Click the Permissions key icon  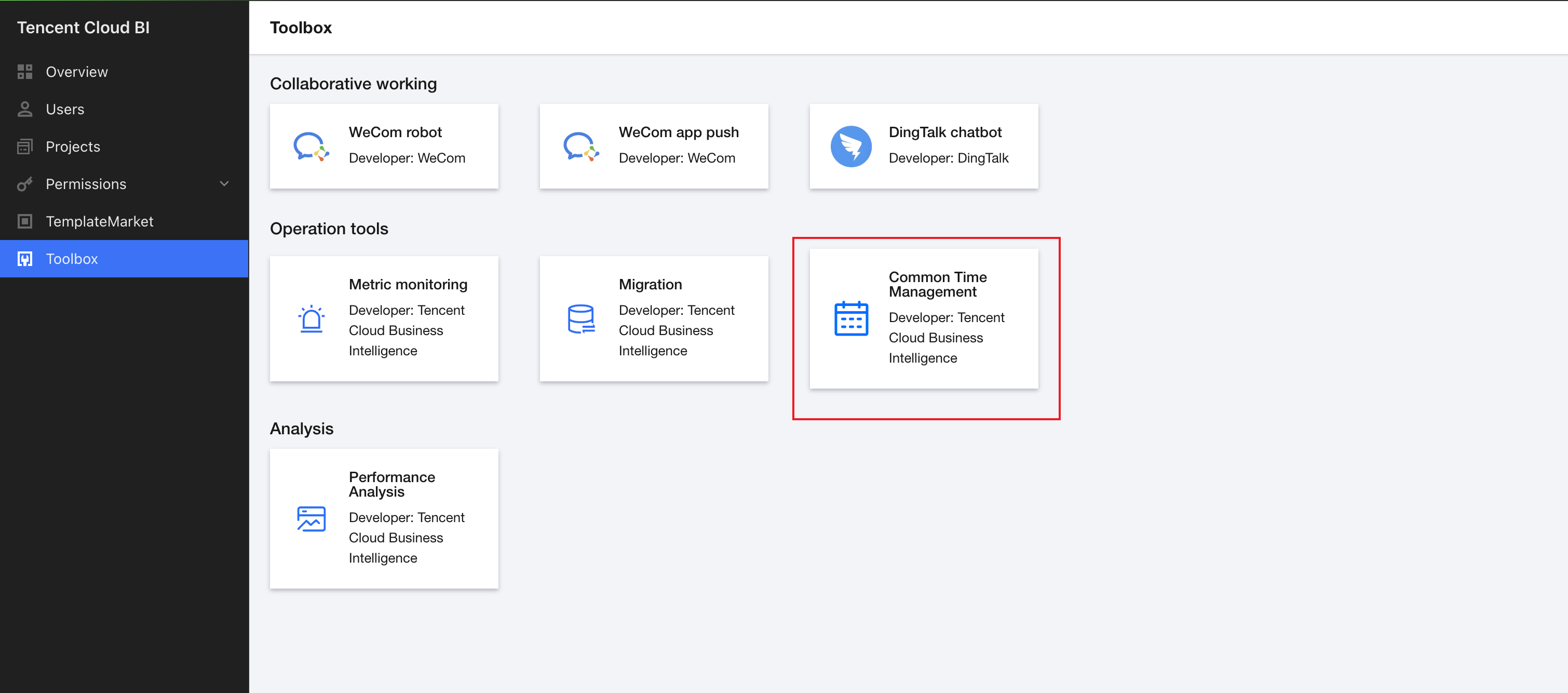pos(25,184)
